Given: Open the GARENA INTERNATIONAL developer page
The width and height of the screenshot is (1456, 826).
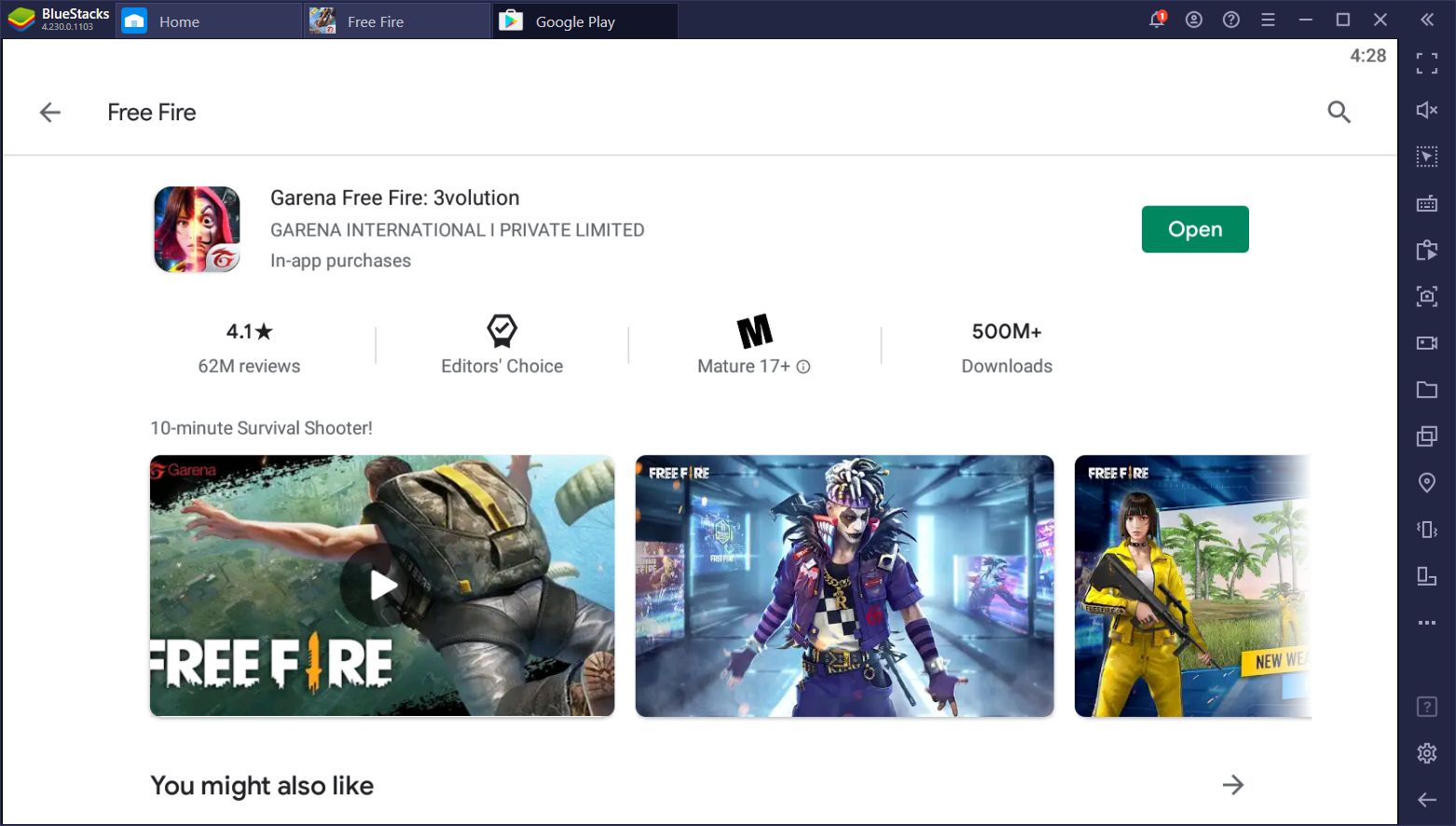Looking at the screenshot, I should coord(458,230).
